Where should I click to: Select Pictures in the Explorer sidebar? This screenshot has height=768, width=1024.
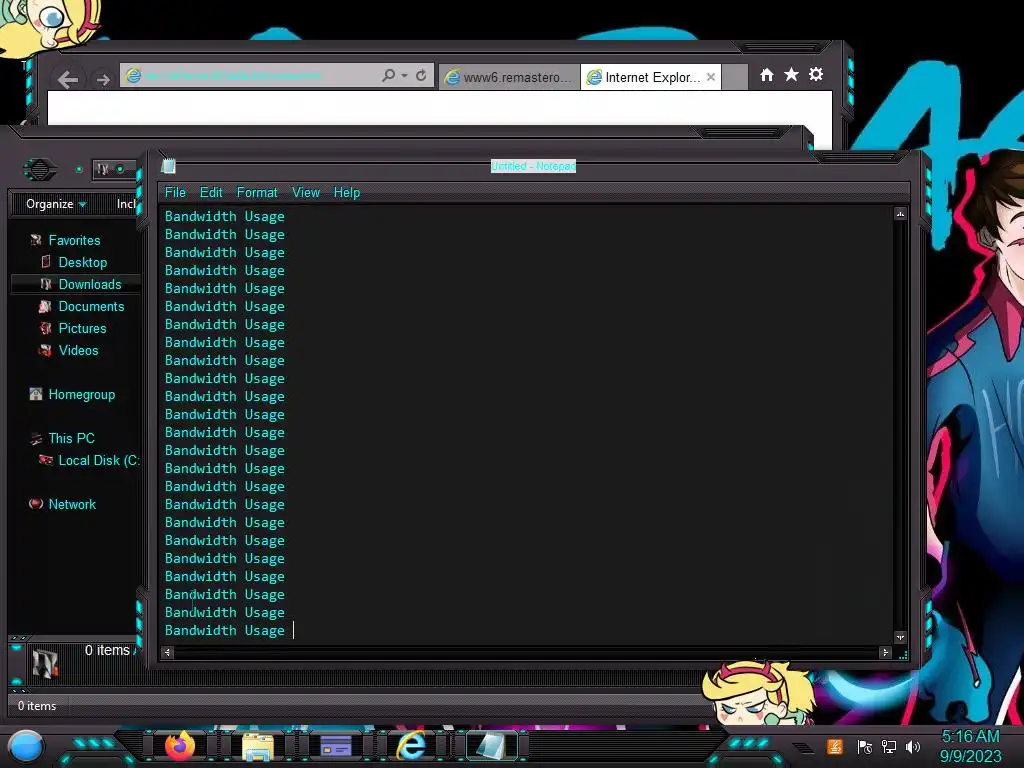pyautogui.click(x=82, y=328)
